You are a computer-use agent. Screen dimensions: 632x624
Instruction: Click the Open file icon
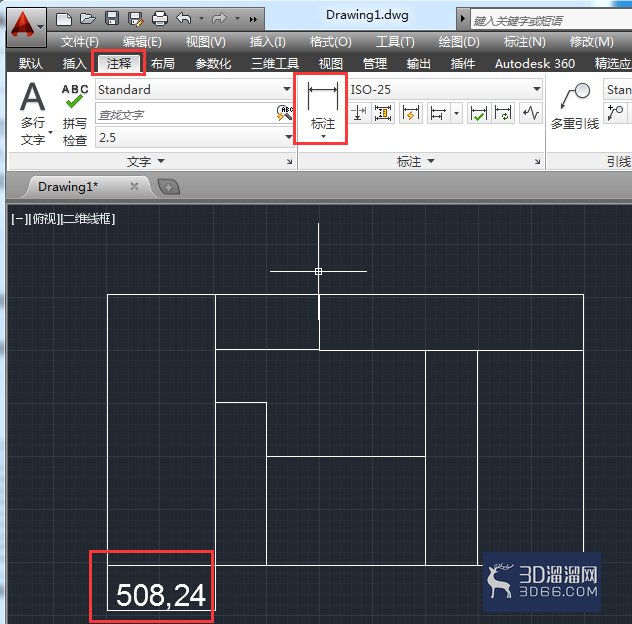tap(87, 19)
